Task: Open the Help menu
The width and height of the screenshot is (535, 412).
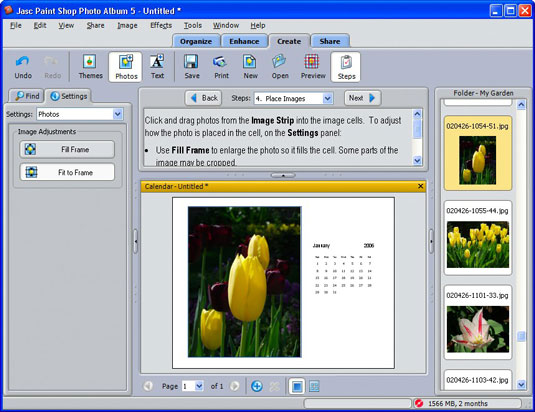Action: 258,25
